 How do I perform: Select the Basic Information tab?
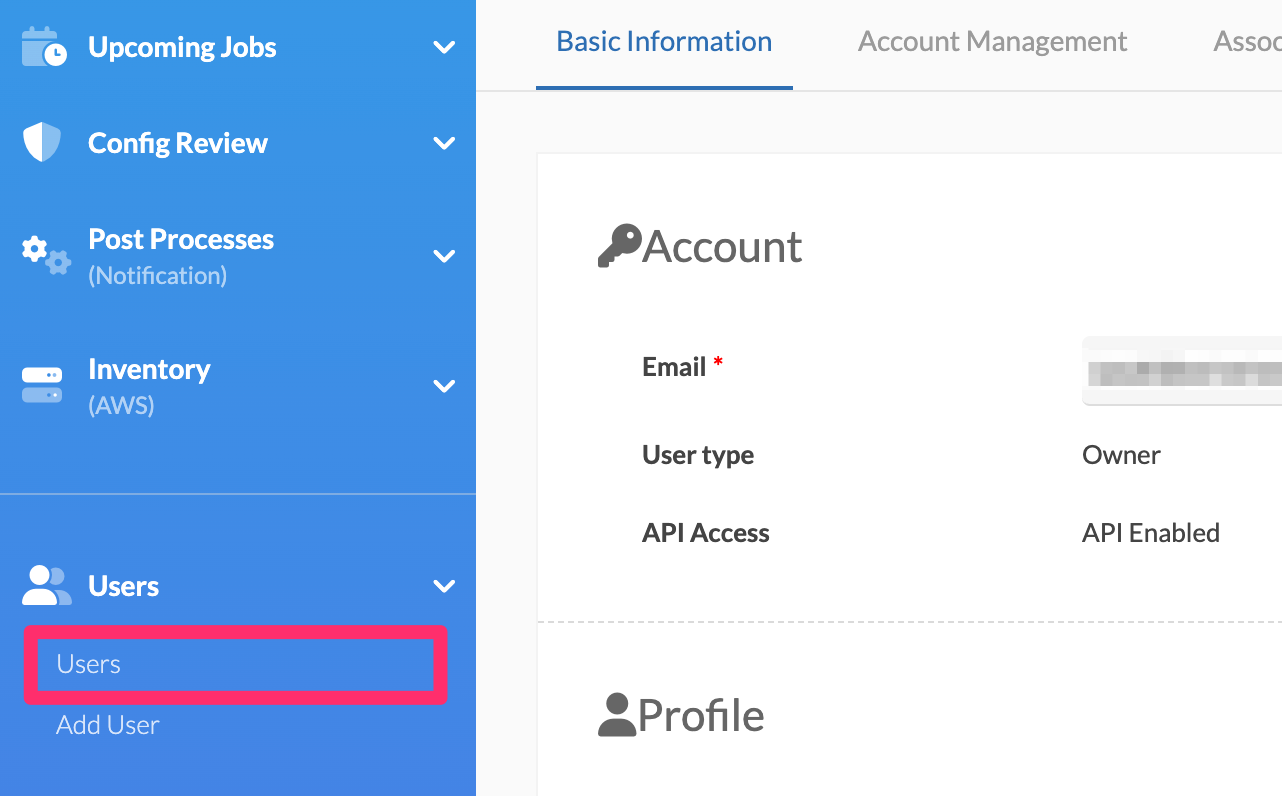tap(663, 41)
